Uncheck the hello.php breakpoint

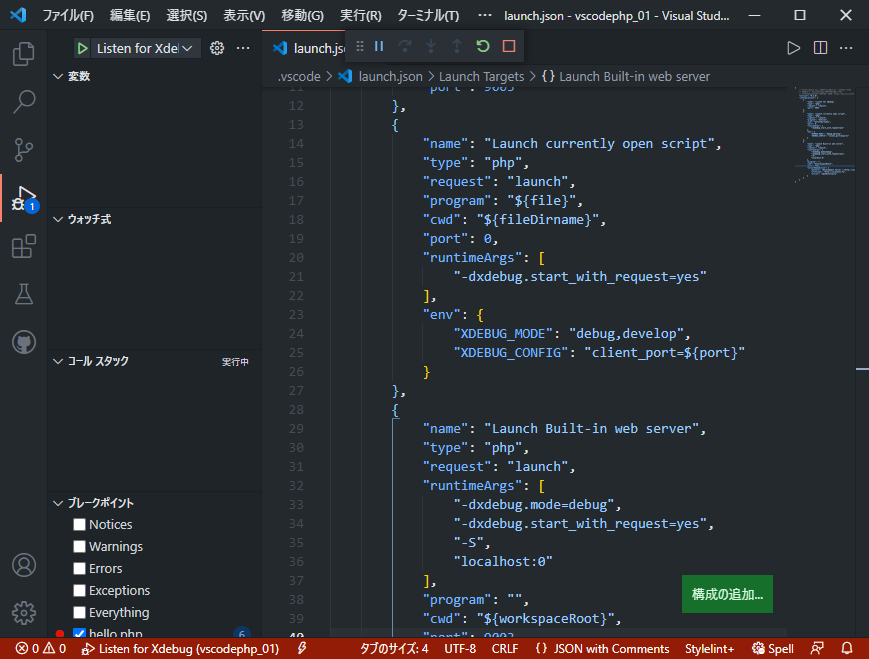pos(79,633)
